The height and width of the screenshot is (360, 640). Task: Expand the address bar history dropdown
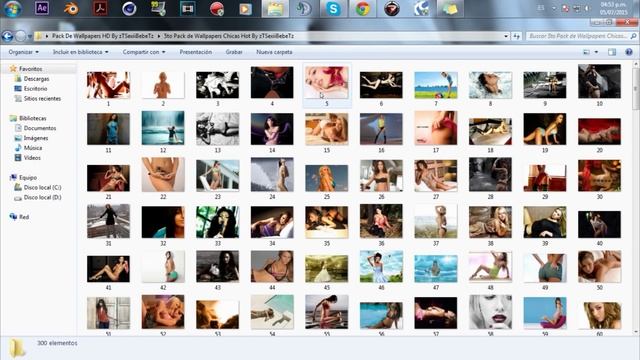pyautogui.click(x=506, y=36)
